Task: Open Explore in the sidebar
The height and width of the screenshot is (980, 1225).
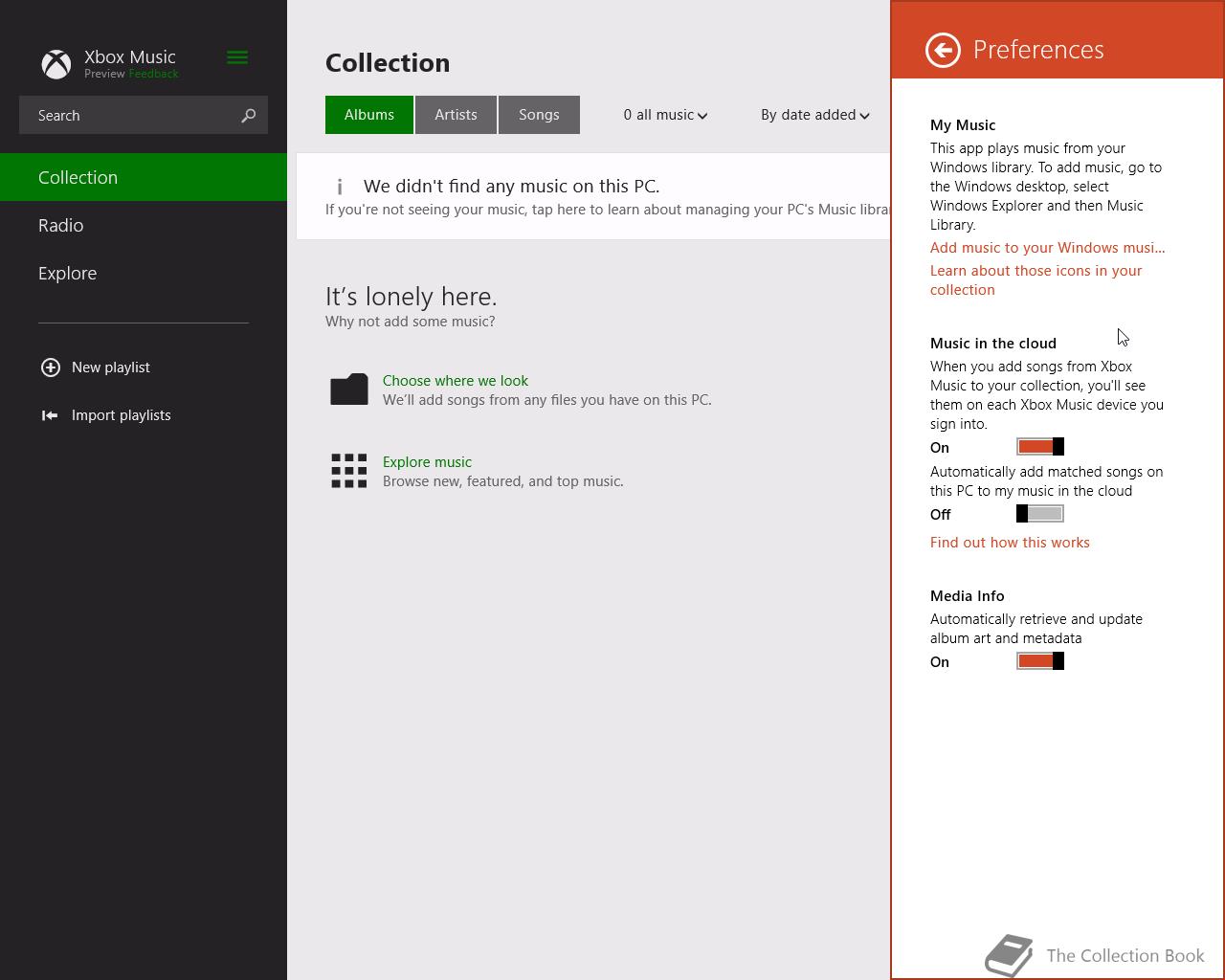Action: (144, 273)
